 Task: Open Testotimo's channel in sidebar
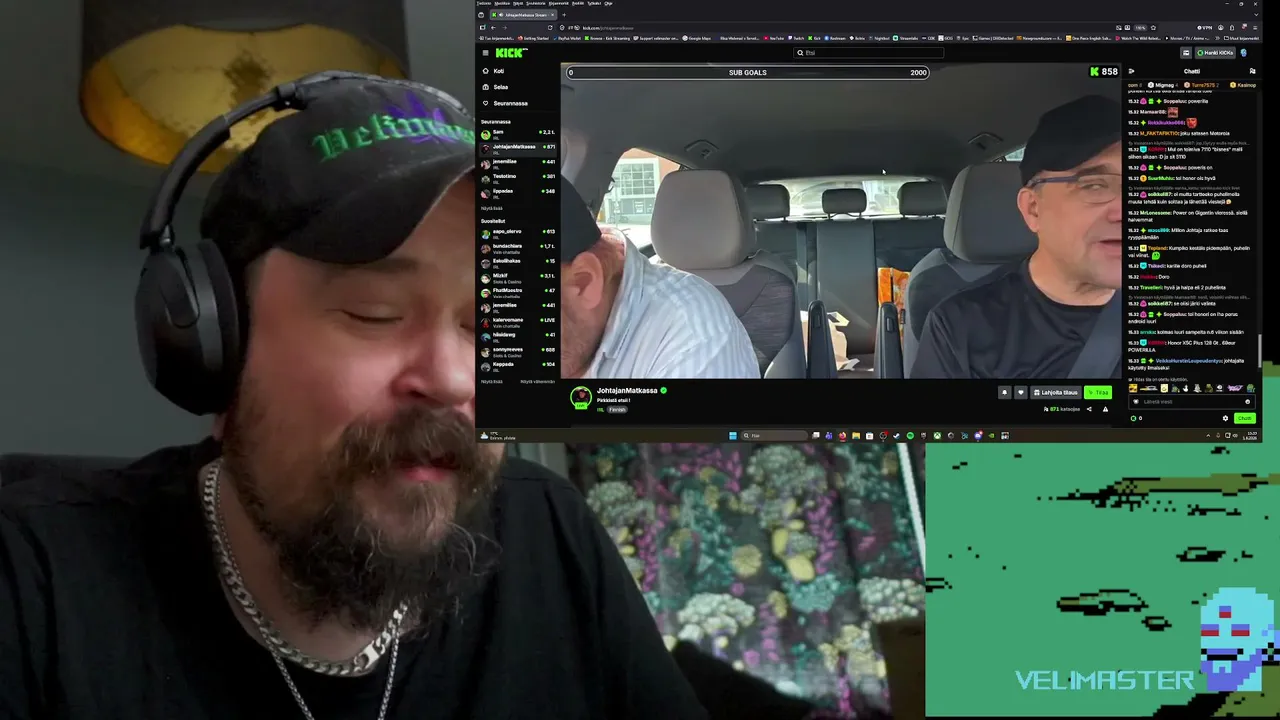click(x=517, y=177)
